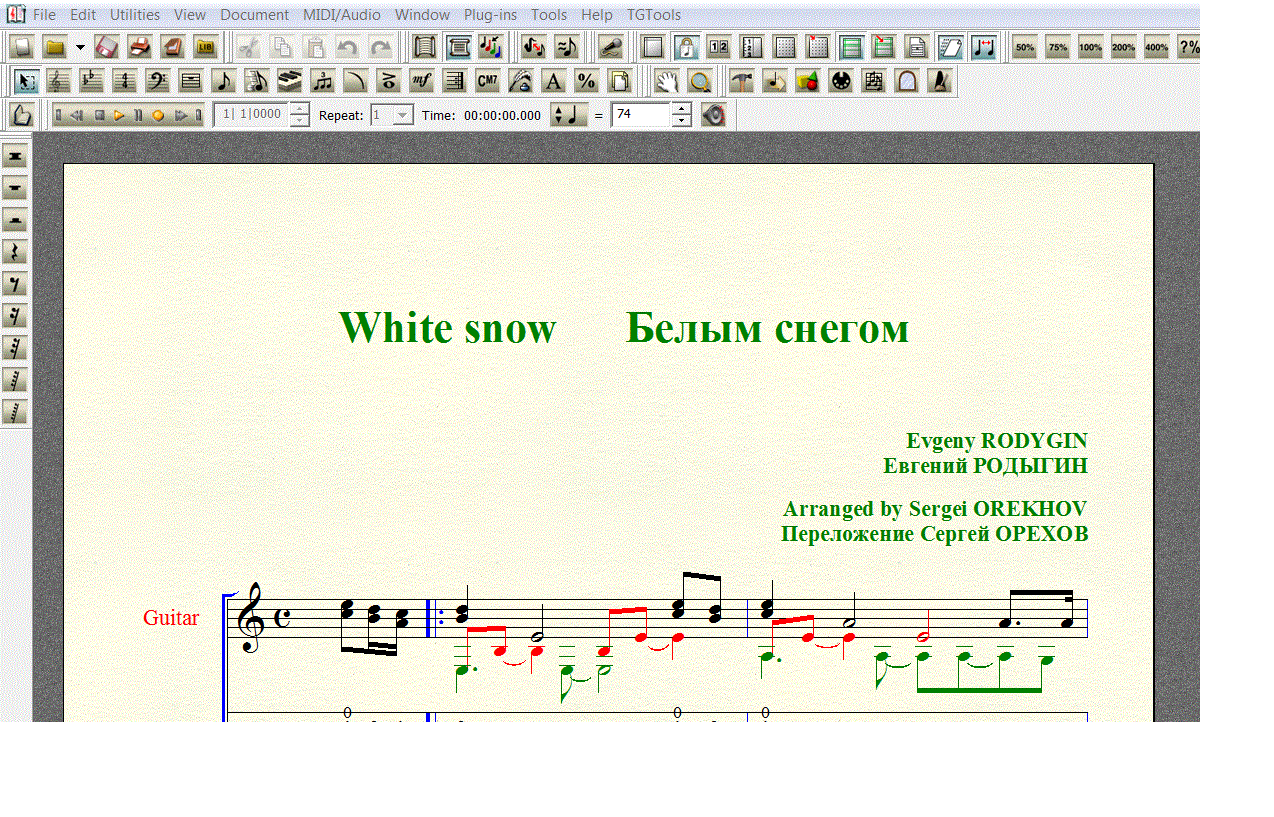
Task: Toggle the note spacing arrows button
Action: coord(983,47)
